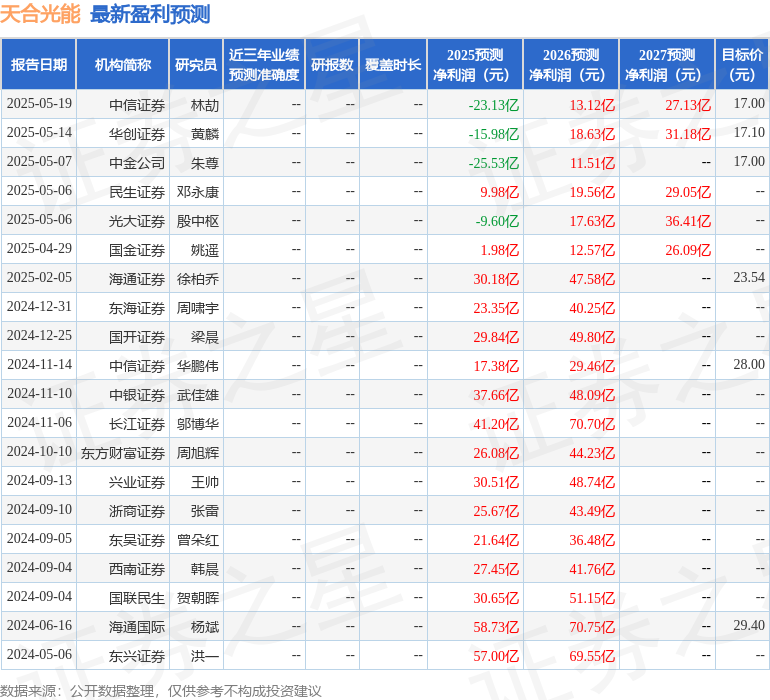Click the 2027预测净利润 column header
Screen dimensions: 770x700
click(666, 65)
